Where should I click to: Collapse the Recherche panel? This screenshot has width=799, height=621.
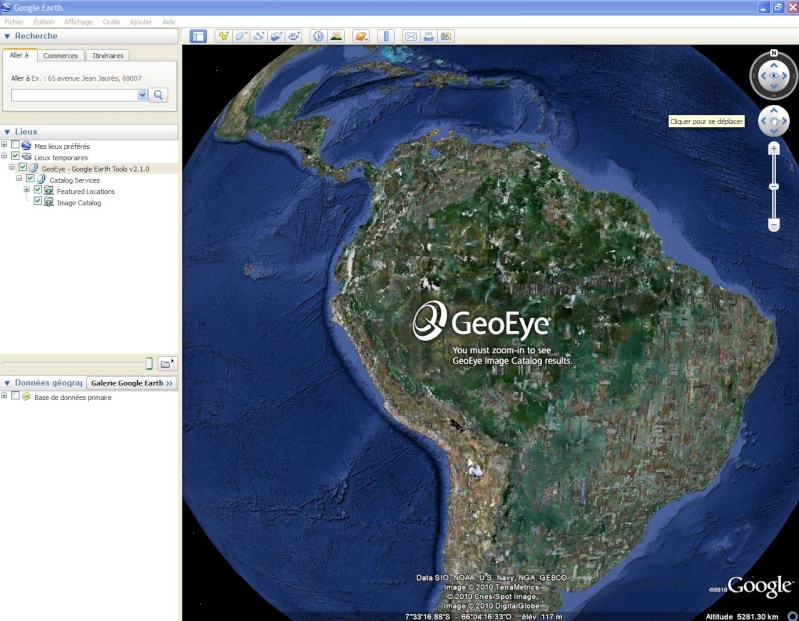coord(7,36)
